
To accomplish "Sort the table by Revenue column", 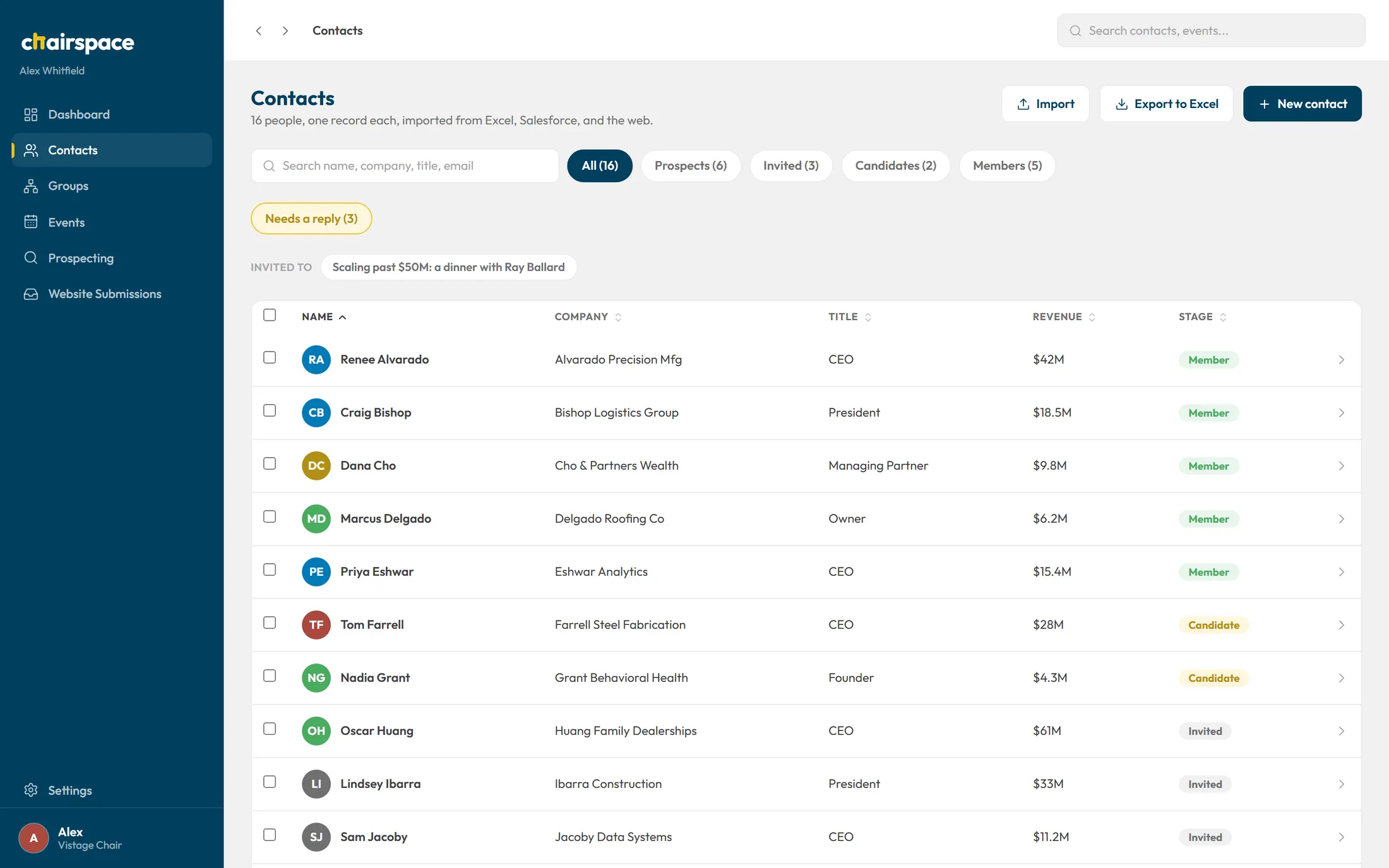I will pos(1064,317).
